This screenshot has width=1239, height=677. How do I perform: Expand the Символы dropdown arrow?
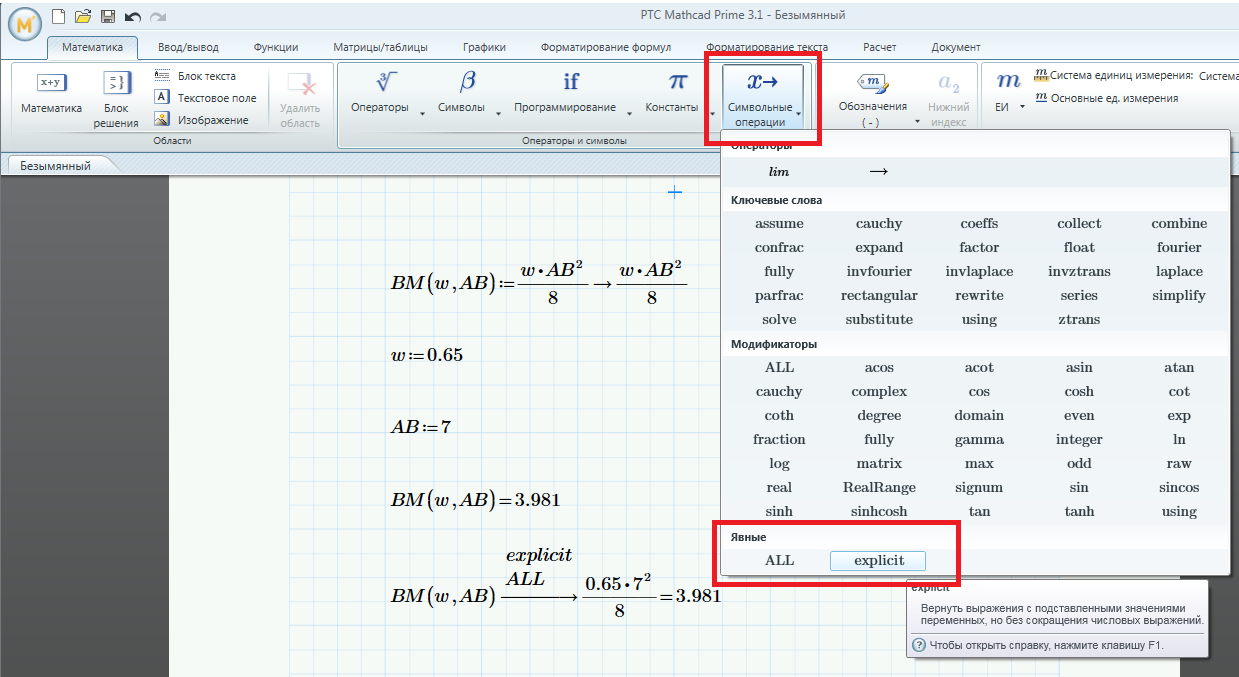tap(498, 113)
